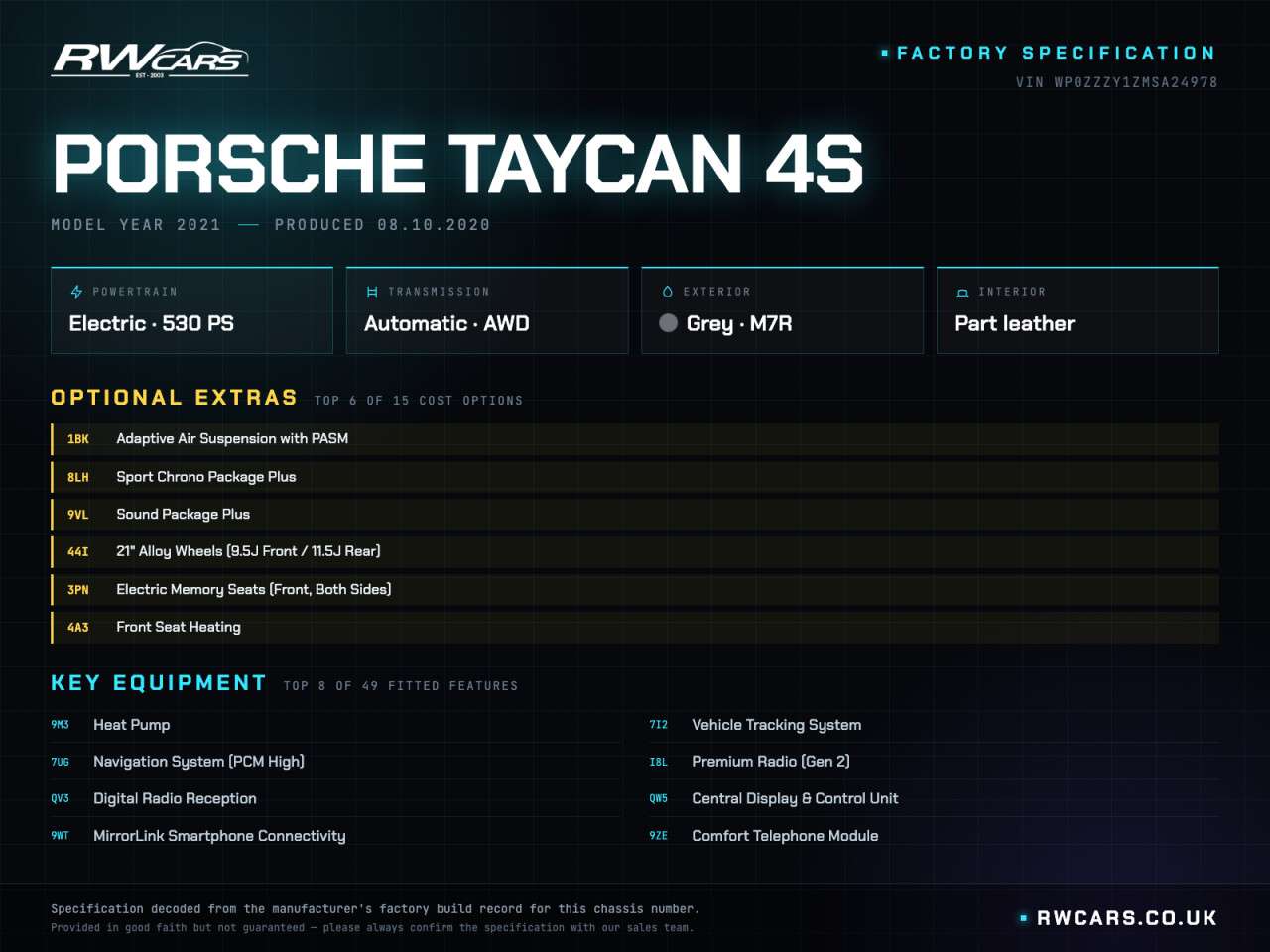Click the TRANSMISSION label
Image resolution: width=1270 pixels, height=952 pixels.
pyautogui.click(x=439, y=292)
